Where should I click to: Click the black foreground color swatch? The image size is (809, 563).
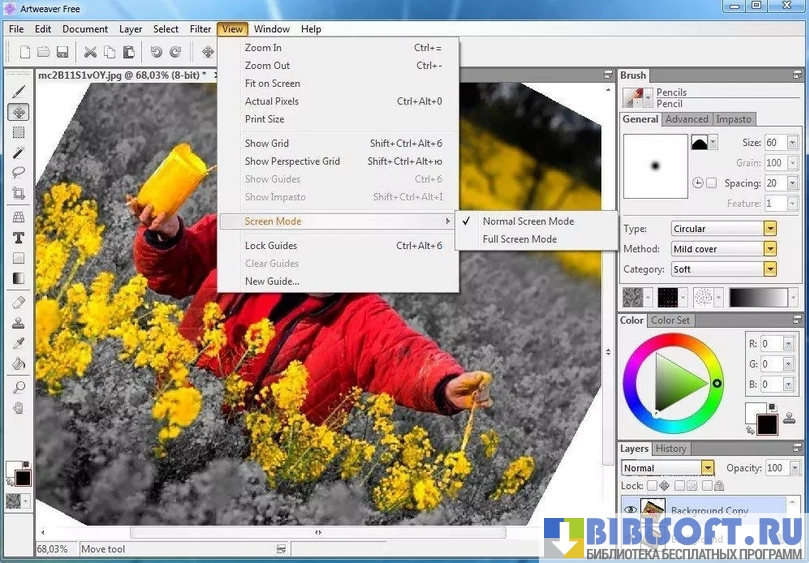tap(766, 424)
